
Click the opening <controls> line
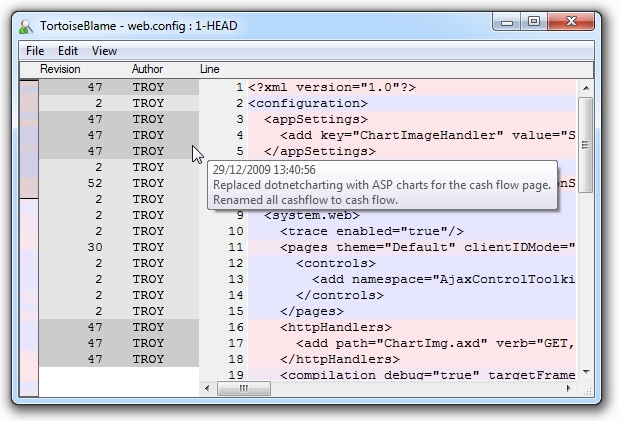coord(336,263)
